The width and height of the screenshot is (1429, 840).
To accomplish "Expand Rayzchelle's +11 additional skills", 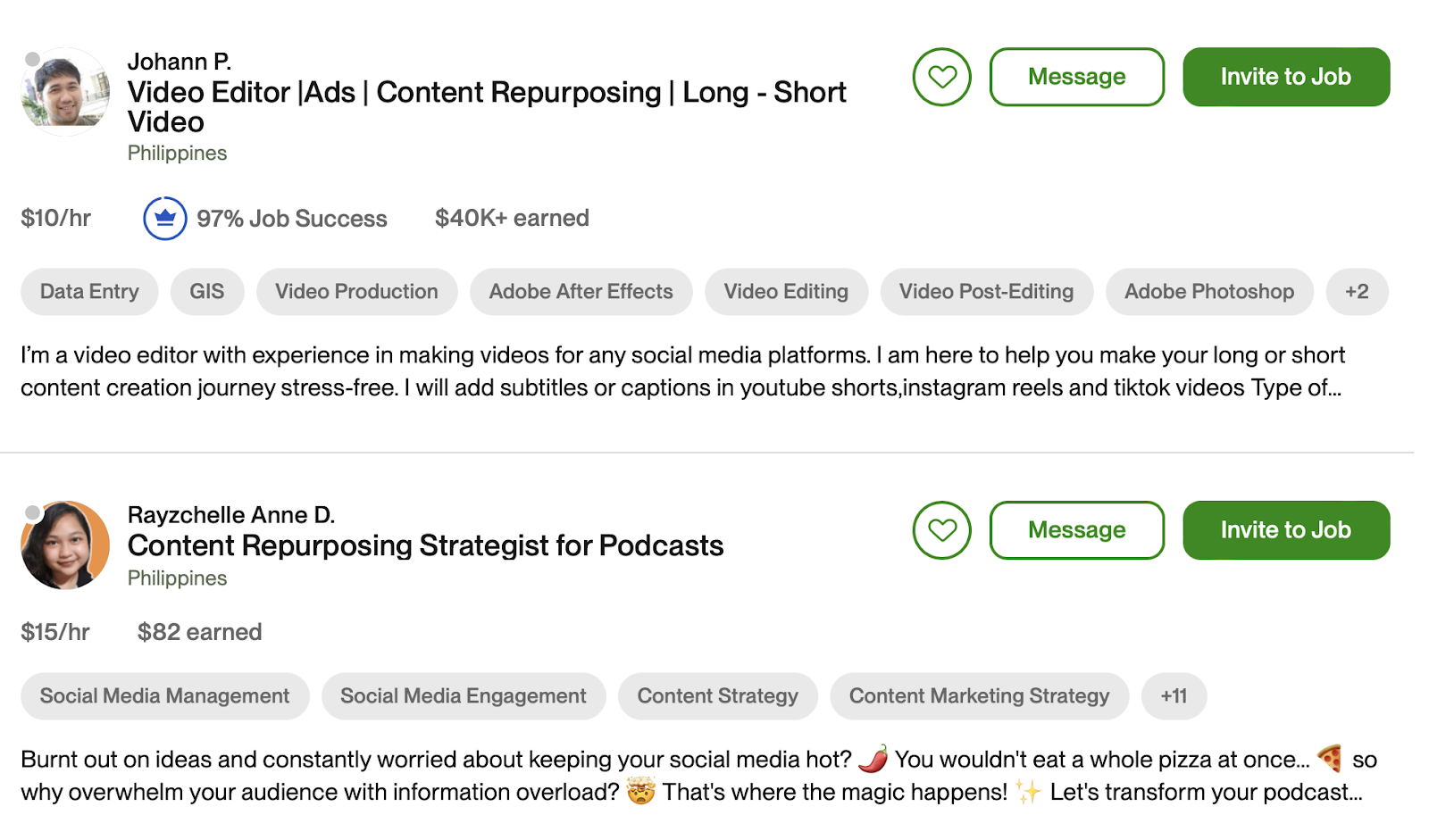I will [x=1174, y=696].
